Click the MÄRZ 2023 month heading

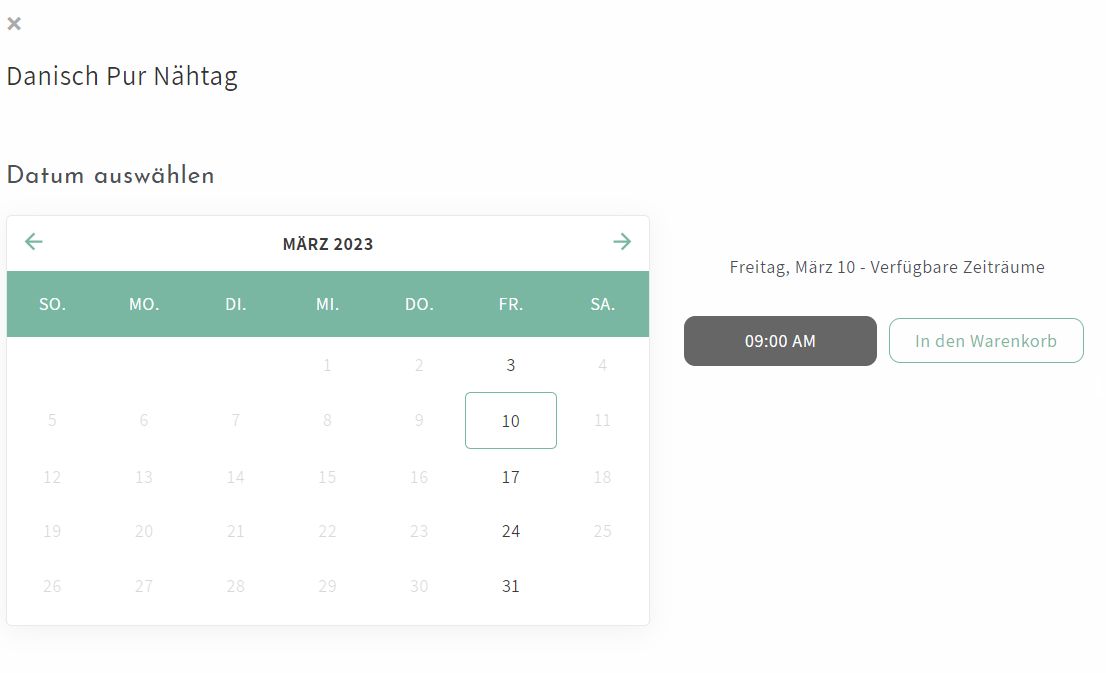point(328,244)
